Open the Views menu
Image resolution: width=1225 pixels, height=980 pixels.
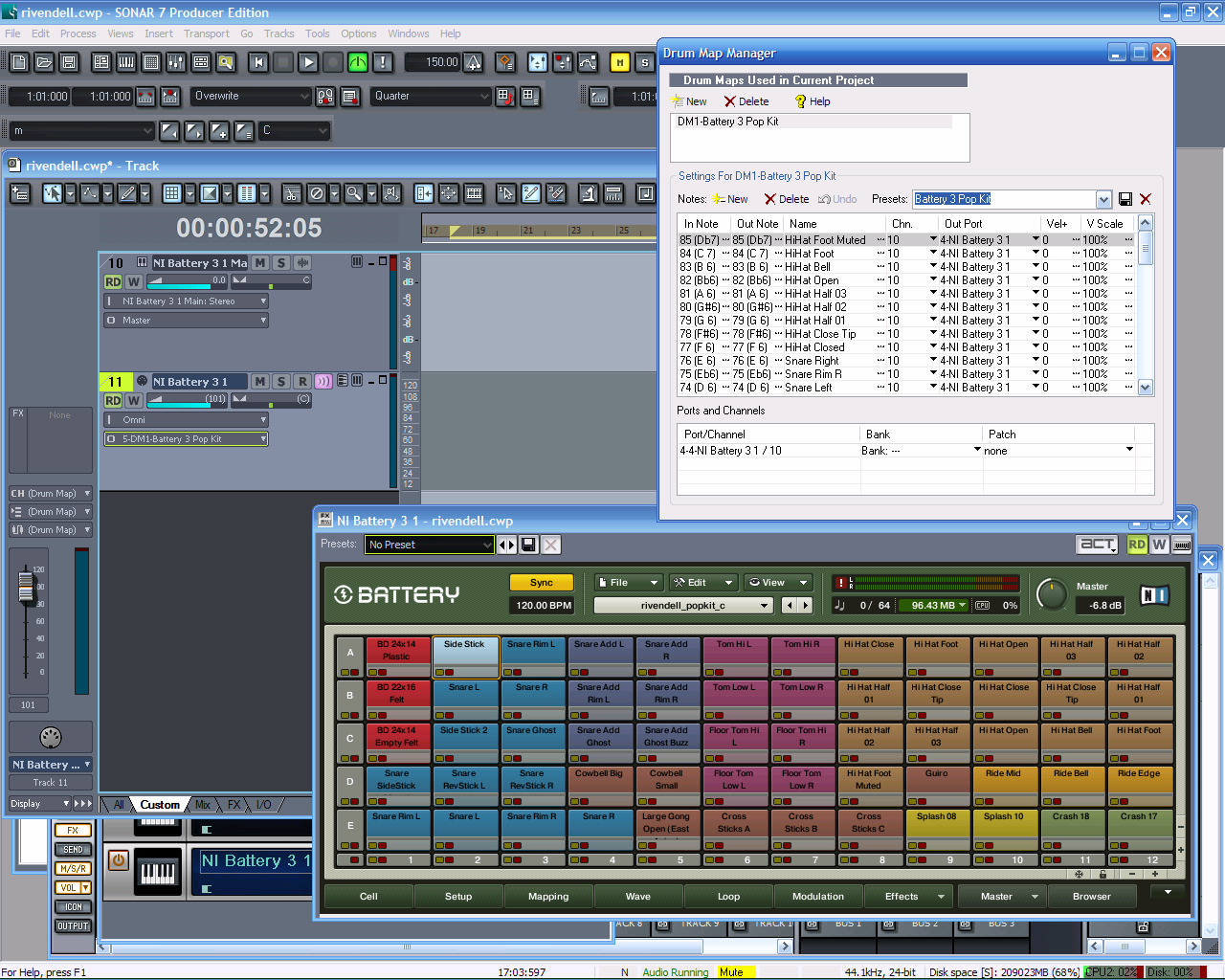121,33
